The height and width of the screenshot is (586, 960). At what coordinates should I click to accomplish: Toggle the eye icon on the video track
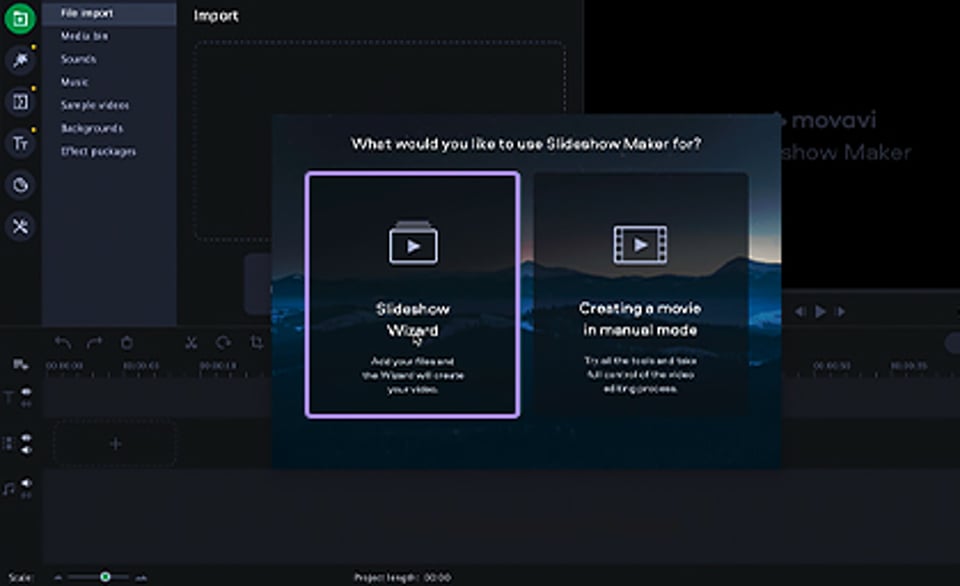26,438
